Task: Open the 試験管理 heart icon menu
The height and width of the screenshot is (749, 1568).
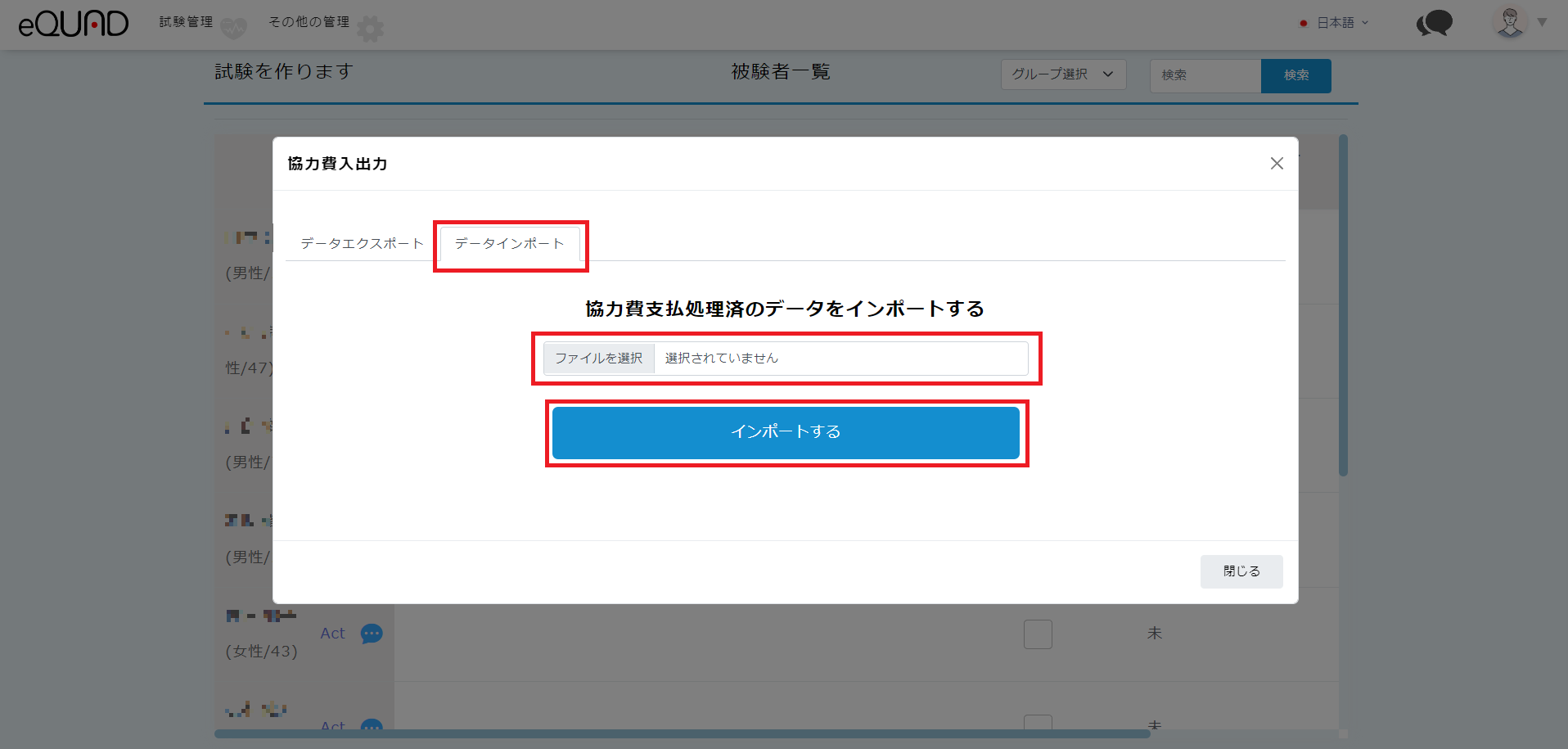Action: (x=233, y=29)
